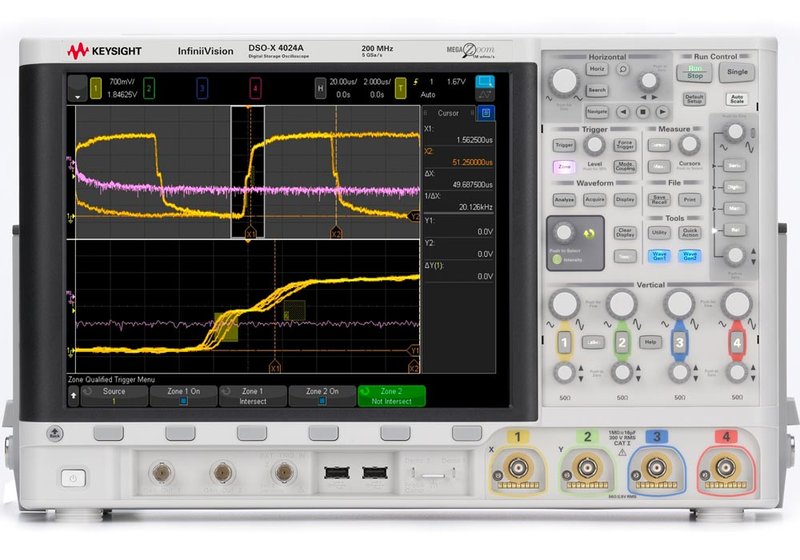Tap the H horizontal settings icon

pos(320,88)
